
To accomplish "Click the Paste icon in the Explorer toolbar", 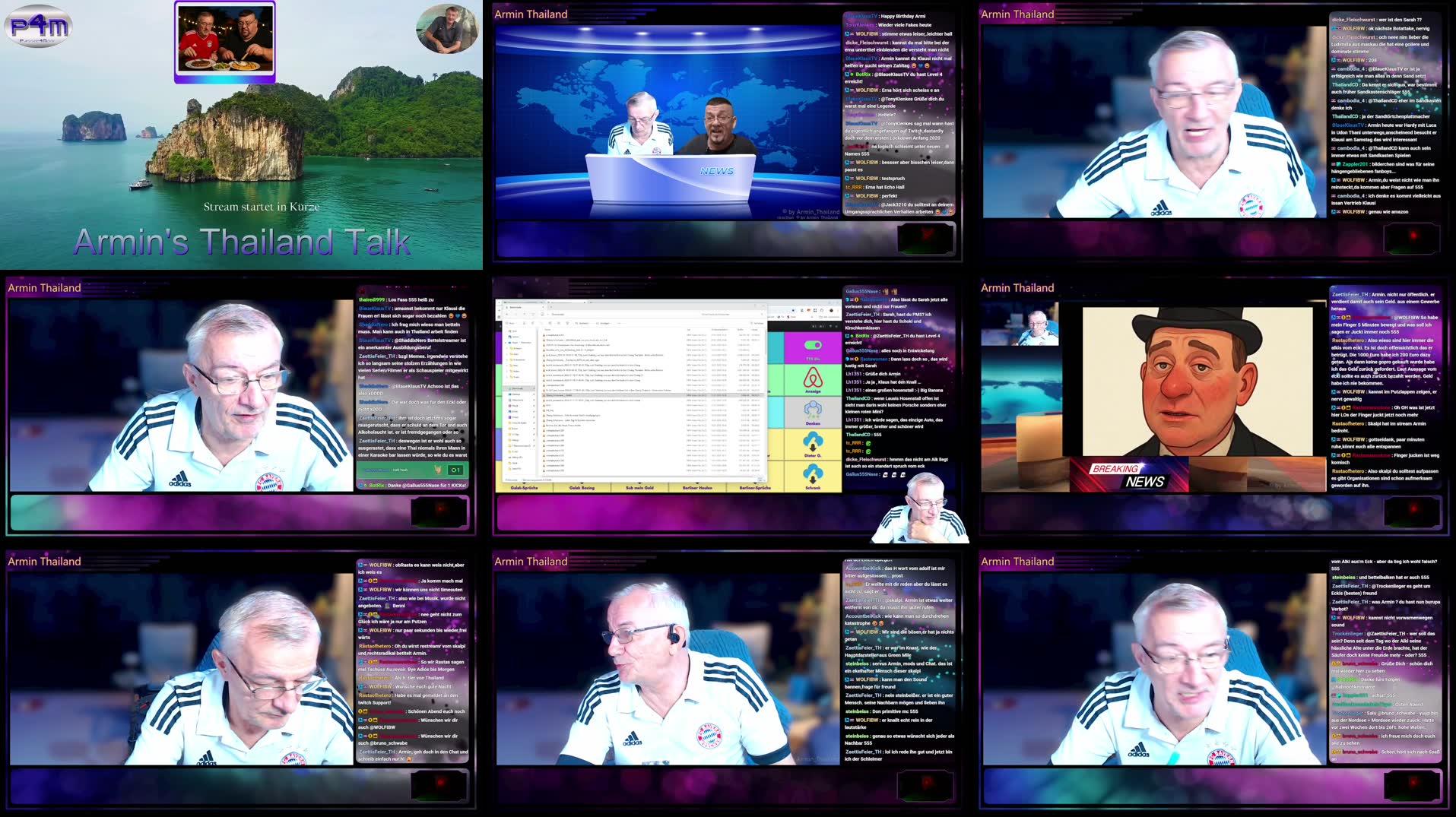I will click(542, 323).
